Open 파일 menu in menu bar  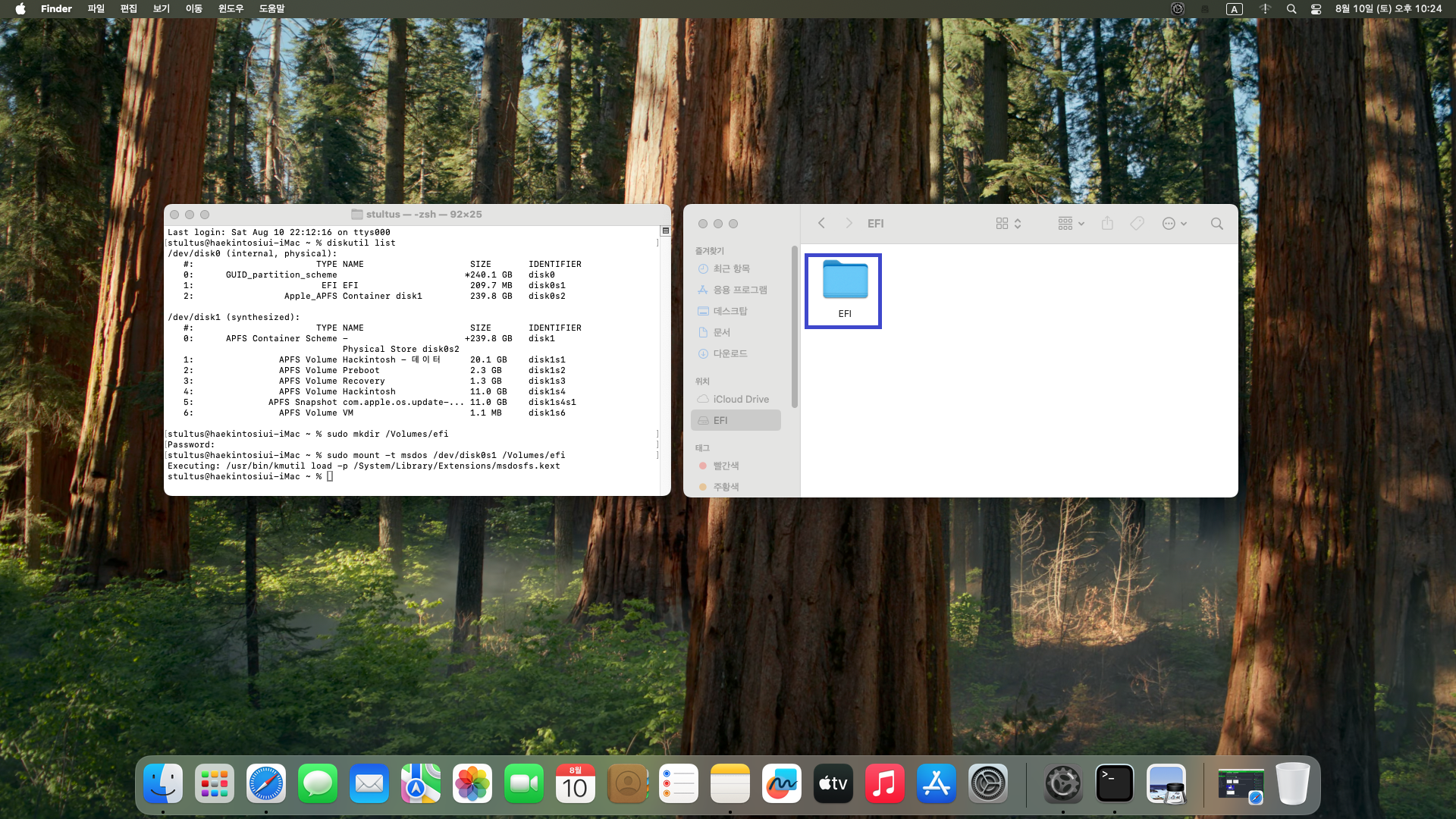pos(96,9)
